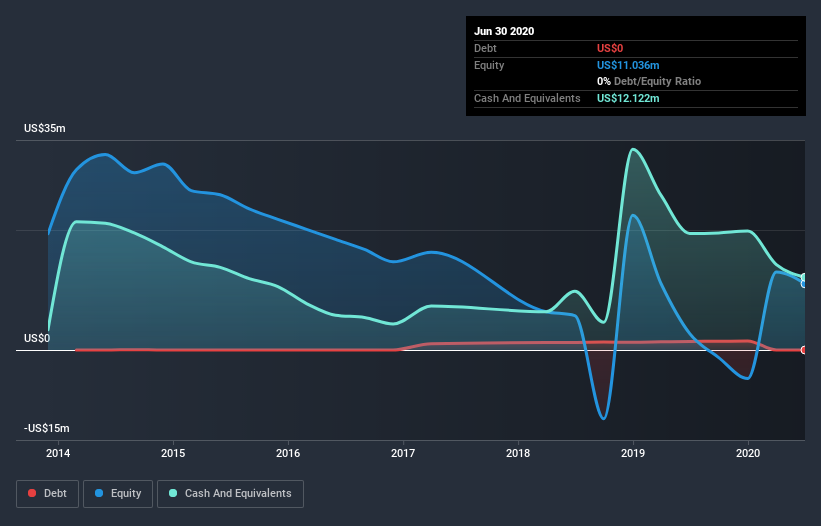Click the Jun 30 2020 tooltip date heading
This screenshot has width=821, height=526.
coord(504,31)
